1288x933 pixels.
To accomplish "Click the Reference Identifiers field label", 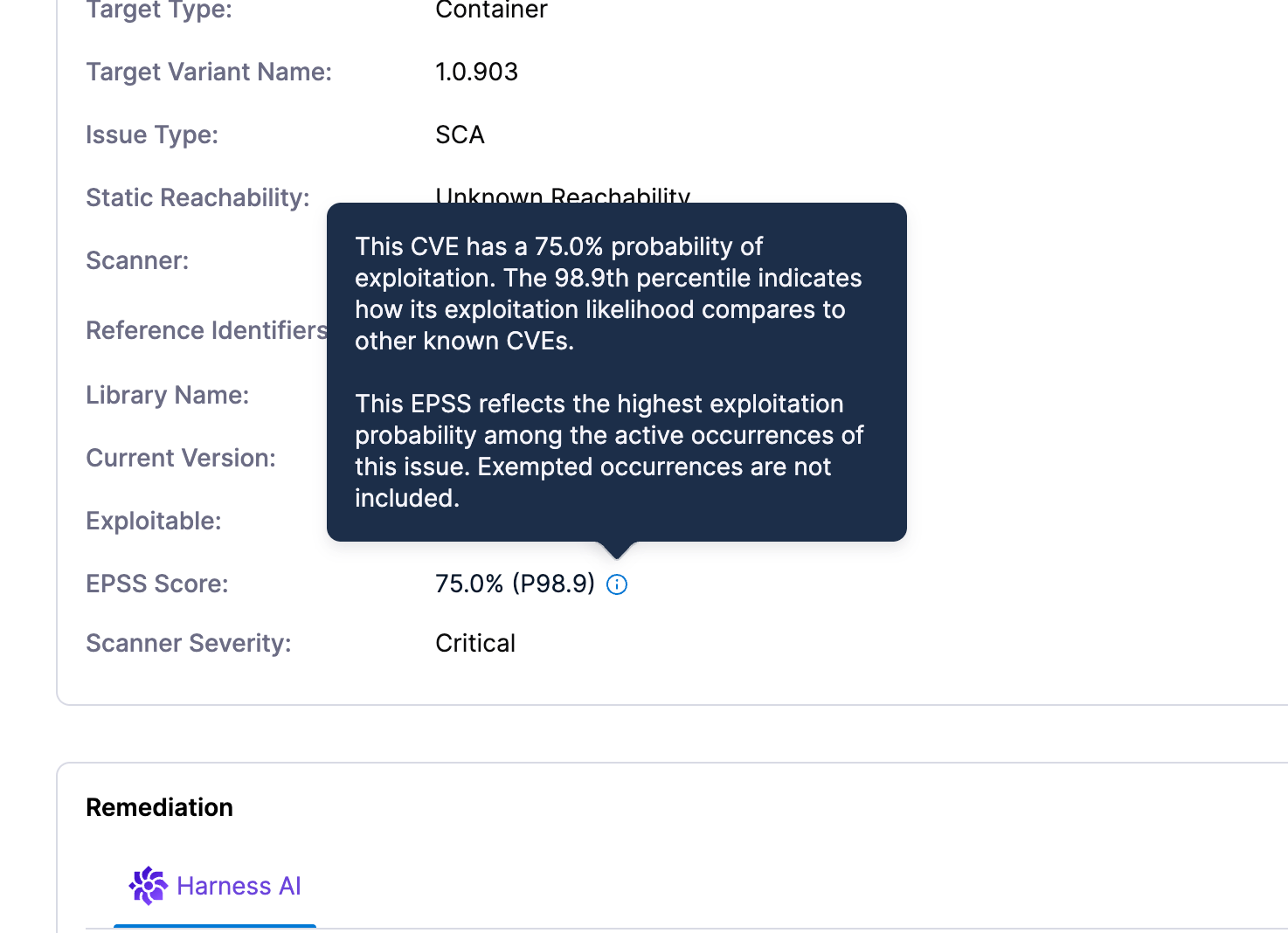I will click(x=206, y=330).
